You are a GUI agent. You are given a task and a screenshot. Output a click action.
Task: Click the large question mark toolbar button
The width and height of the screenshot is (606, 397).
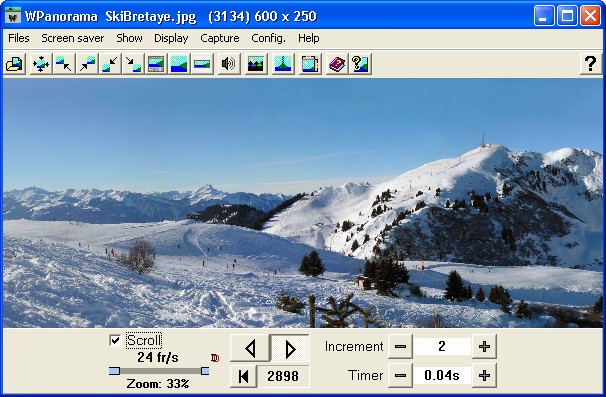pyautogui.click(x=590, y=64)
